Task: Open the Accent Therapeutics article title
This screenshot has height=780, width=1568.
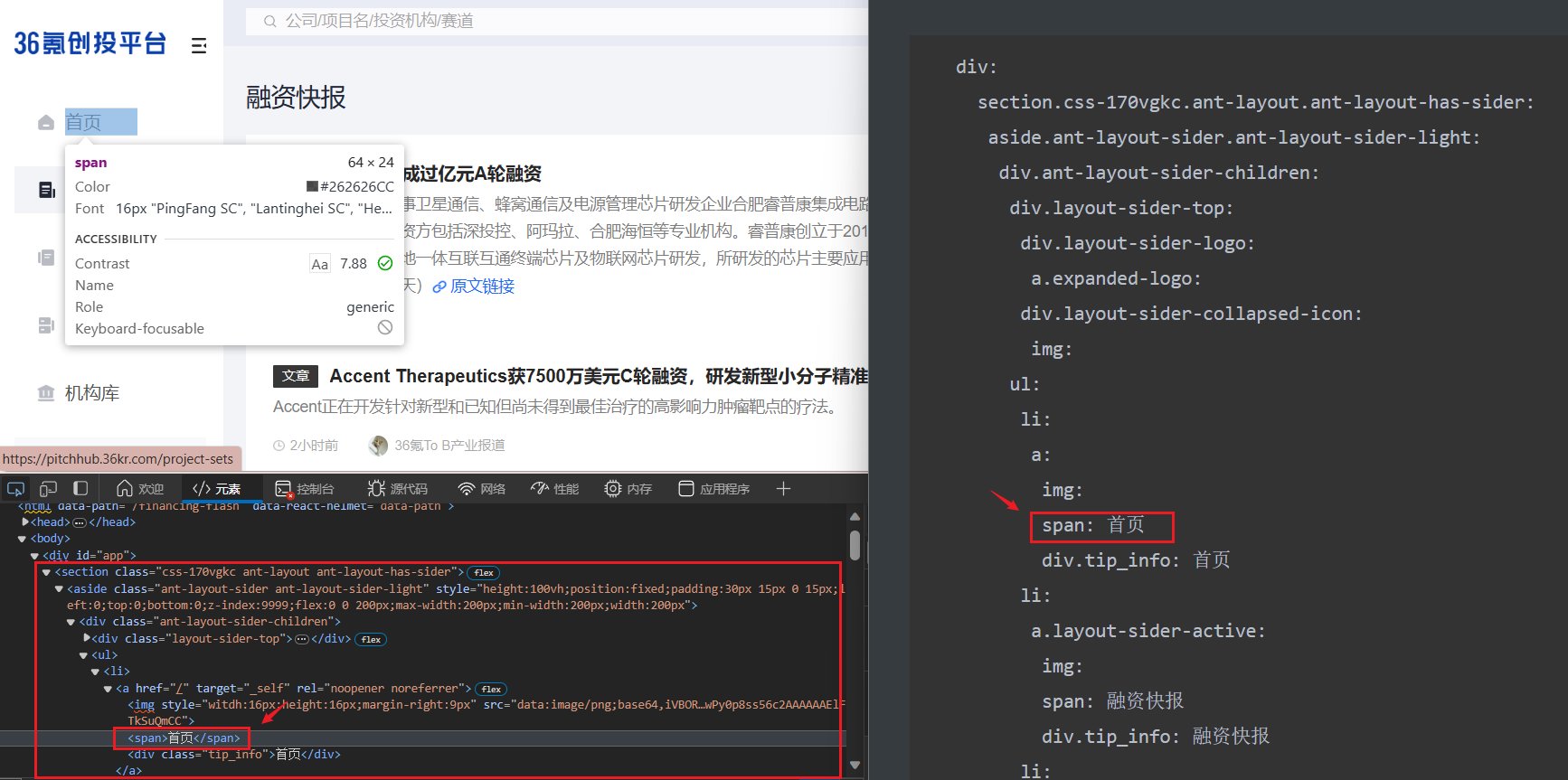Action: [599, 376]
